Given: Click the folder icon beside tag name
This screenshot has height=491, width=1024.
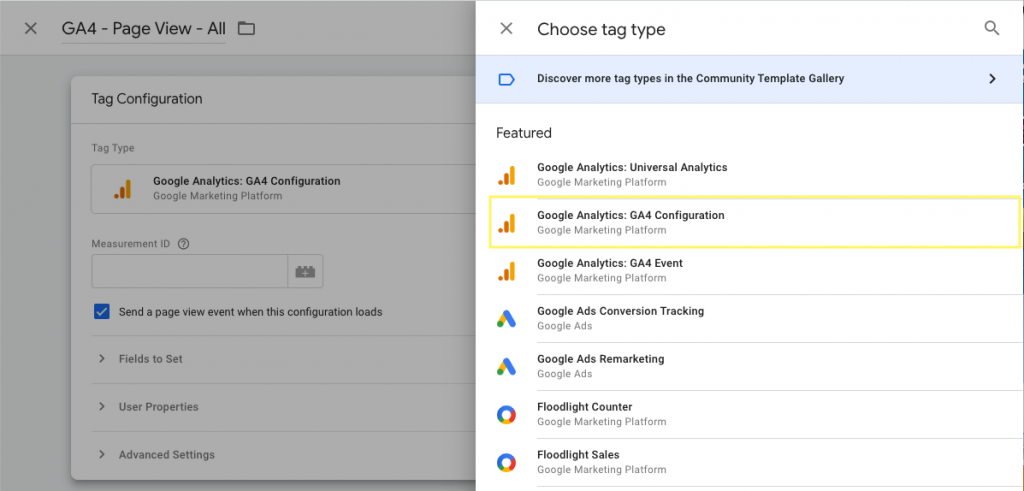Looking at the screenshot, I should click(x=246, y=28).
